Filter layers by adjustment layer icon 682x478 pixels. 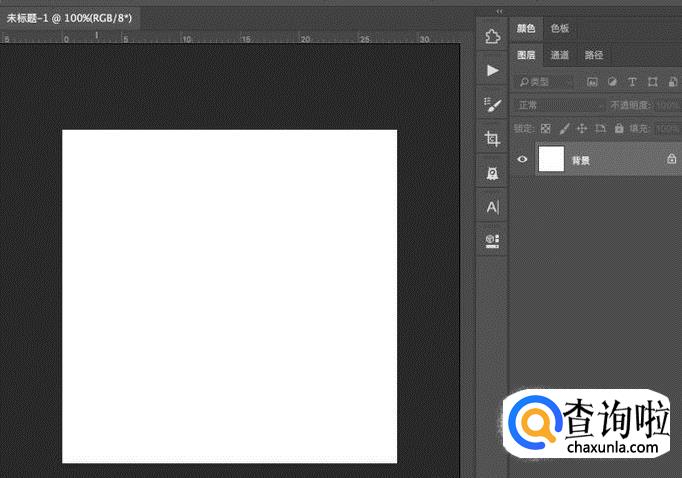612,81
